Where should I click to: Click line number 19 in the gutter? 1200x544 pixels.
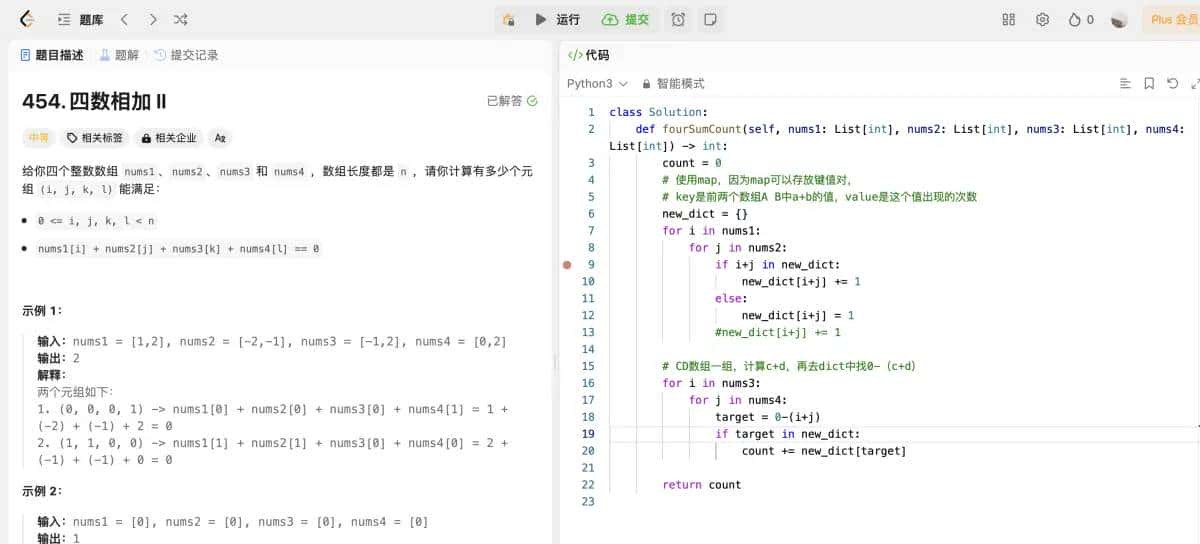(x=588, y=434)
